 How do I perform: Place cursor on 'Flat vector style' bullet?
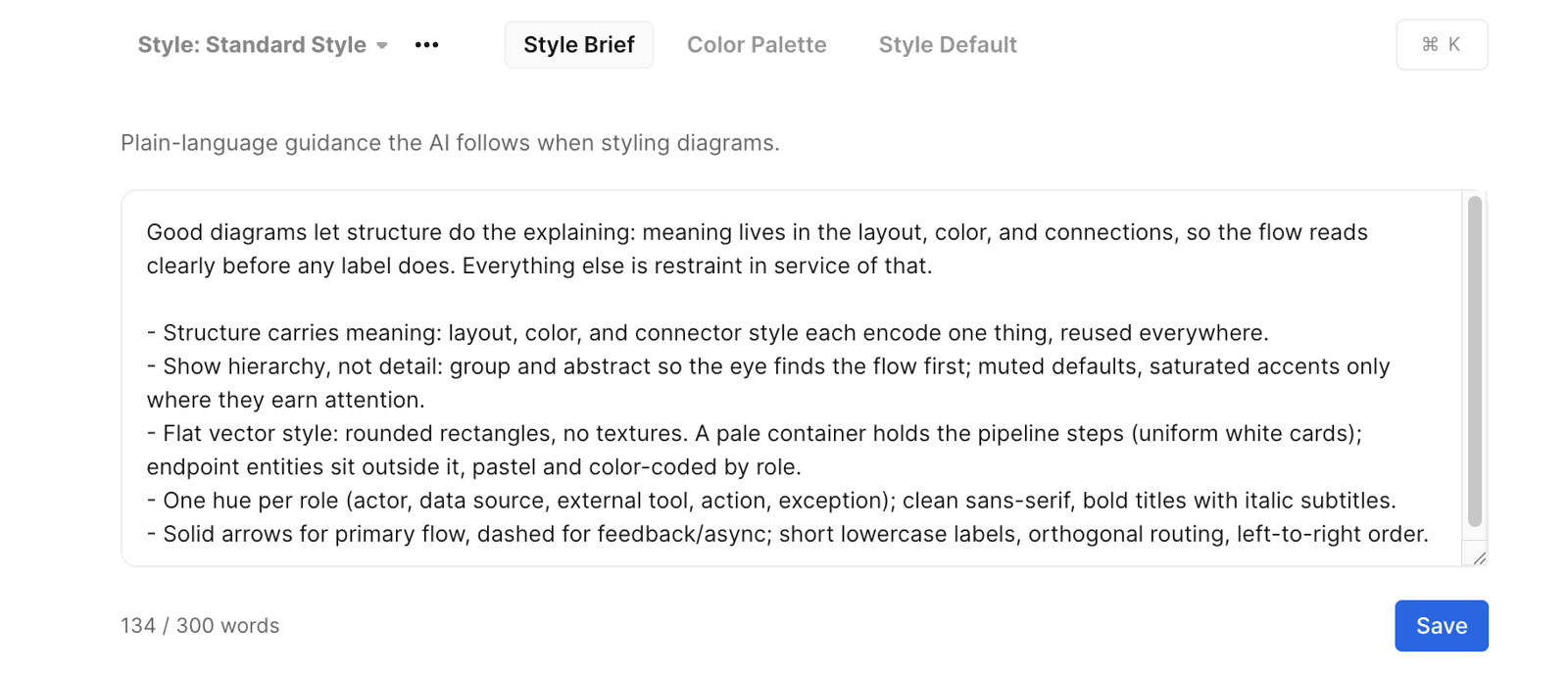coord(755,450)
